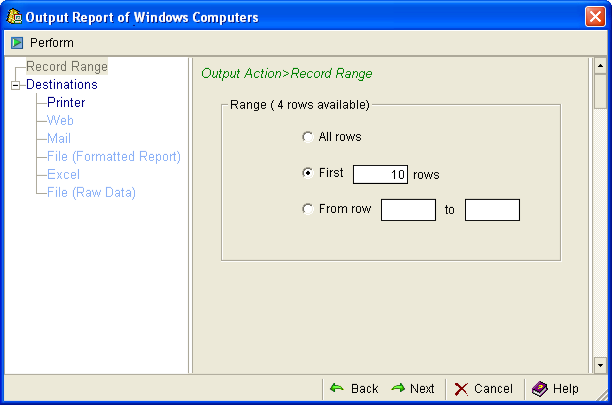
Task: Collapse the Destinations tree node
Action: pyautogui.click(x=15, y=85)
